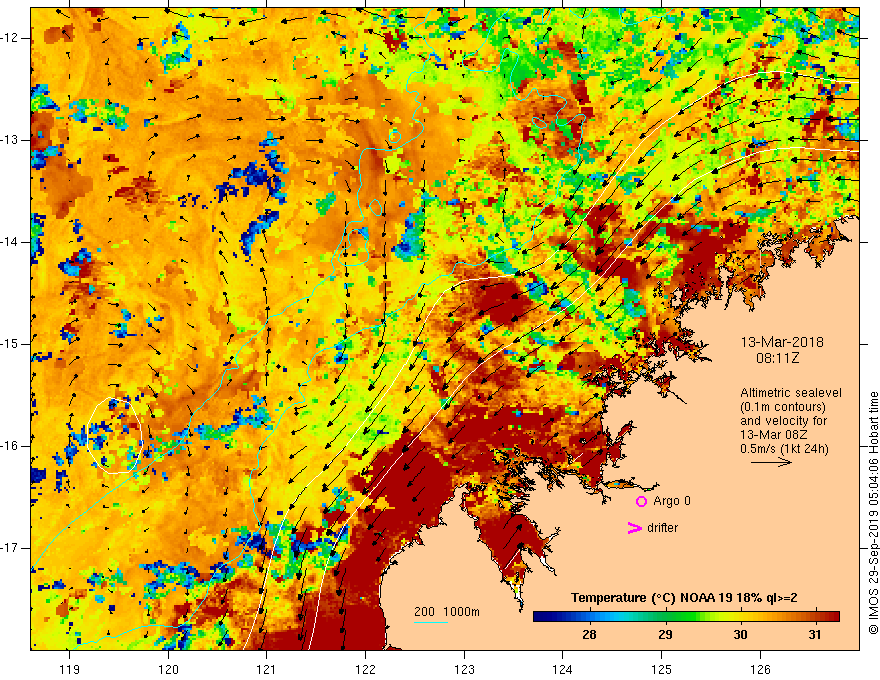
Task: Click the '-17' latitude axis label
Action: pos(9,548)
